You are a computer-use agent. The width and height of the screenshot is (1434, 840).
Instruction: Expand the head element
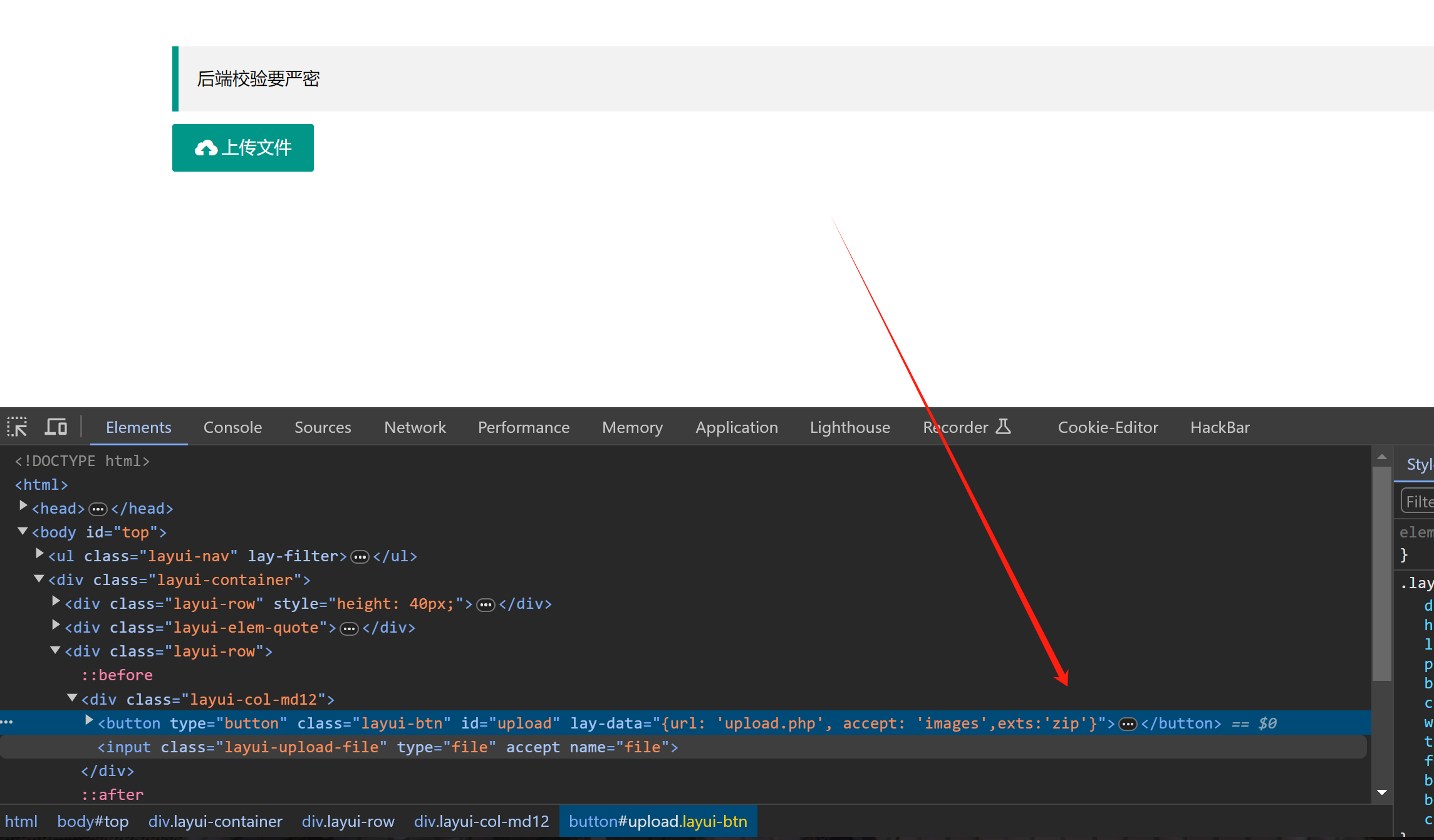[x=23, y=506]
